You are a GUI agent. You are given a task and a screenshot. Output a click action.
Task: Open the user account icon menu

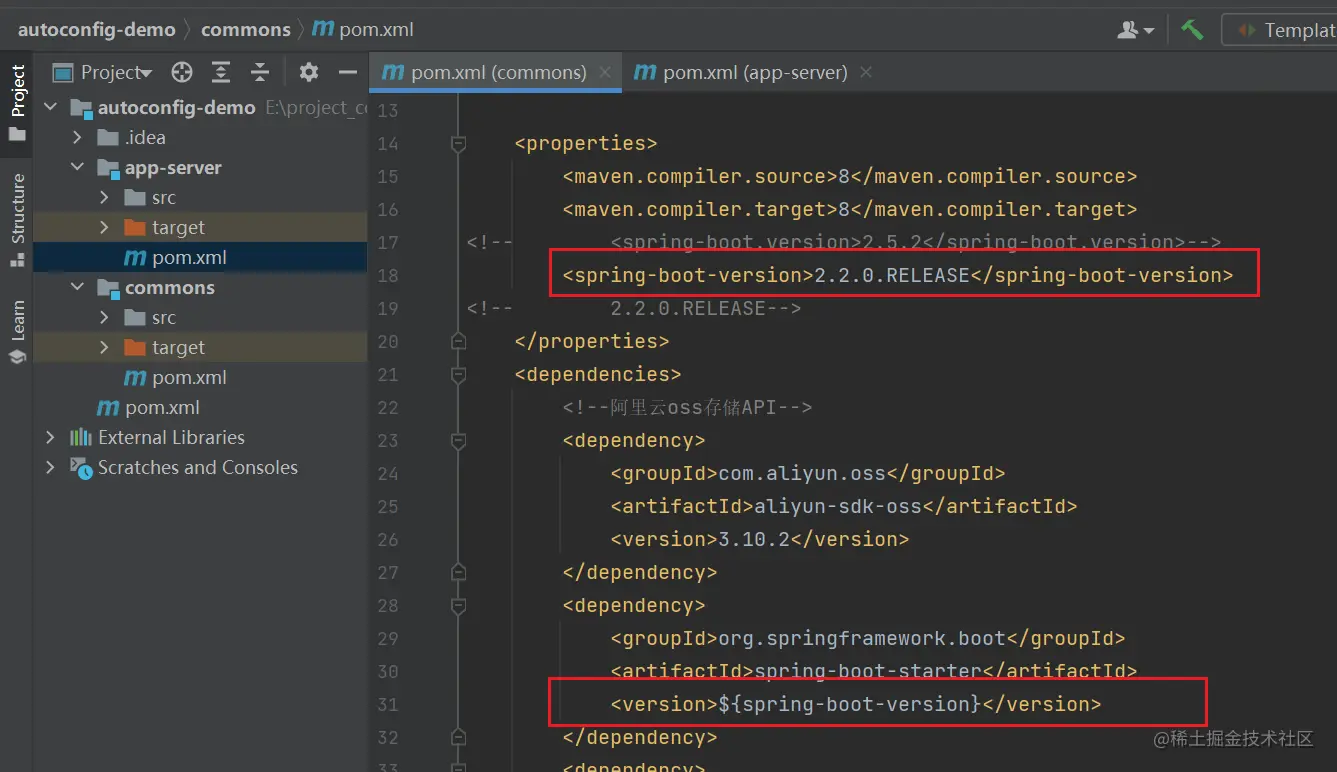(x=1136, y=30)
